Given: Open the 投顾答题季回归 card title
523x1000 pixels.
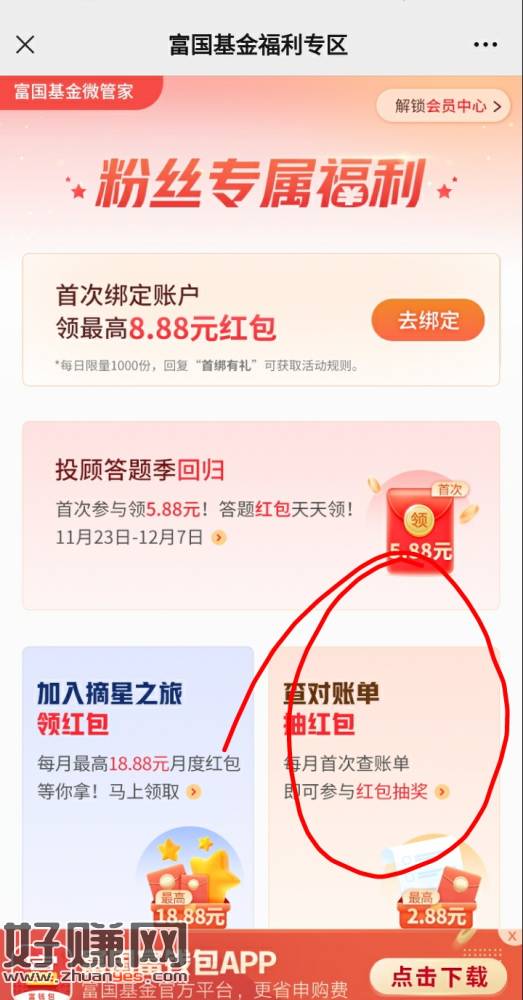Looking at the screenshot, I should (x=140, y=471).
